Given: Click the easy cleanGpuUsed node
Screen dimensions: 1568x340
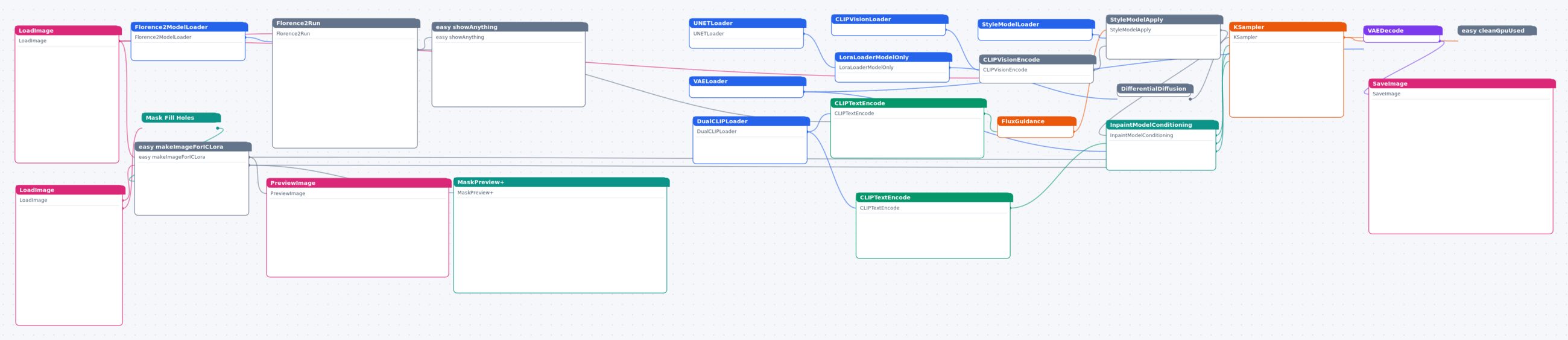Looking at the screenshot, I should coord(1497,30).
